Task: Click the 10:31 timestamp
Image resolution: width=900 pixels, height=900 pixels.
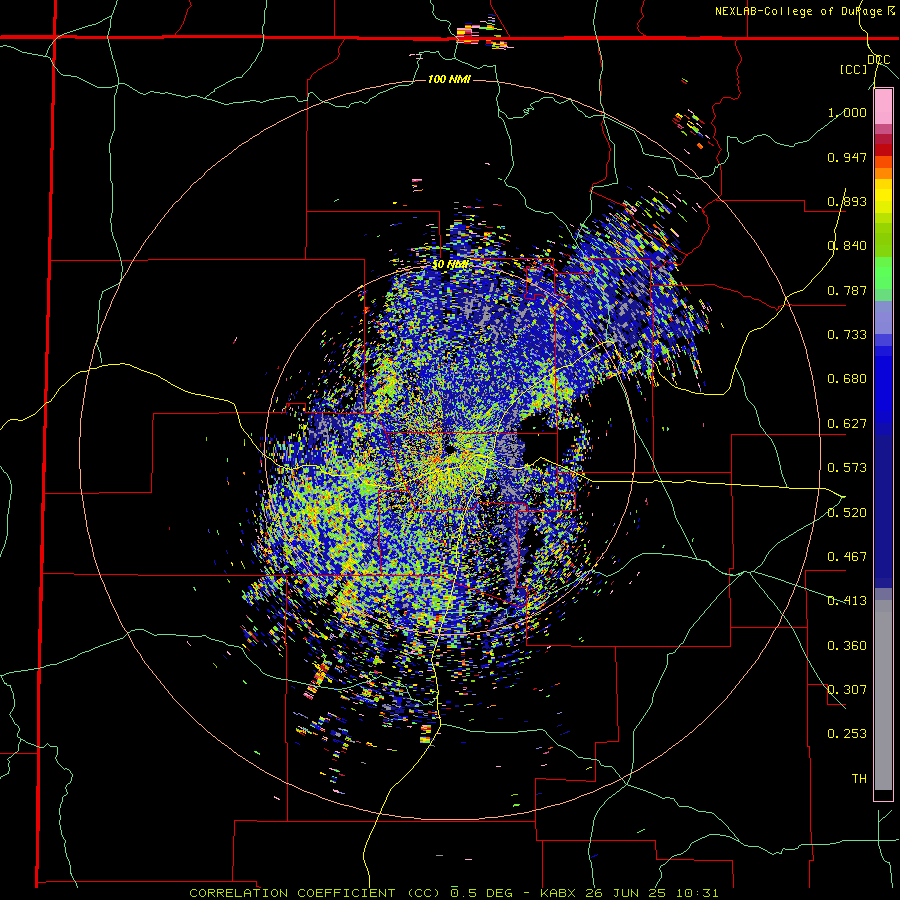Action: pyautogui.click(x=698, y=893)
